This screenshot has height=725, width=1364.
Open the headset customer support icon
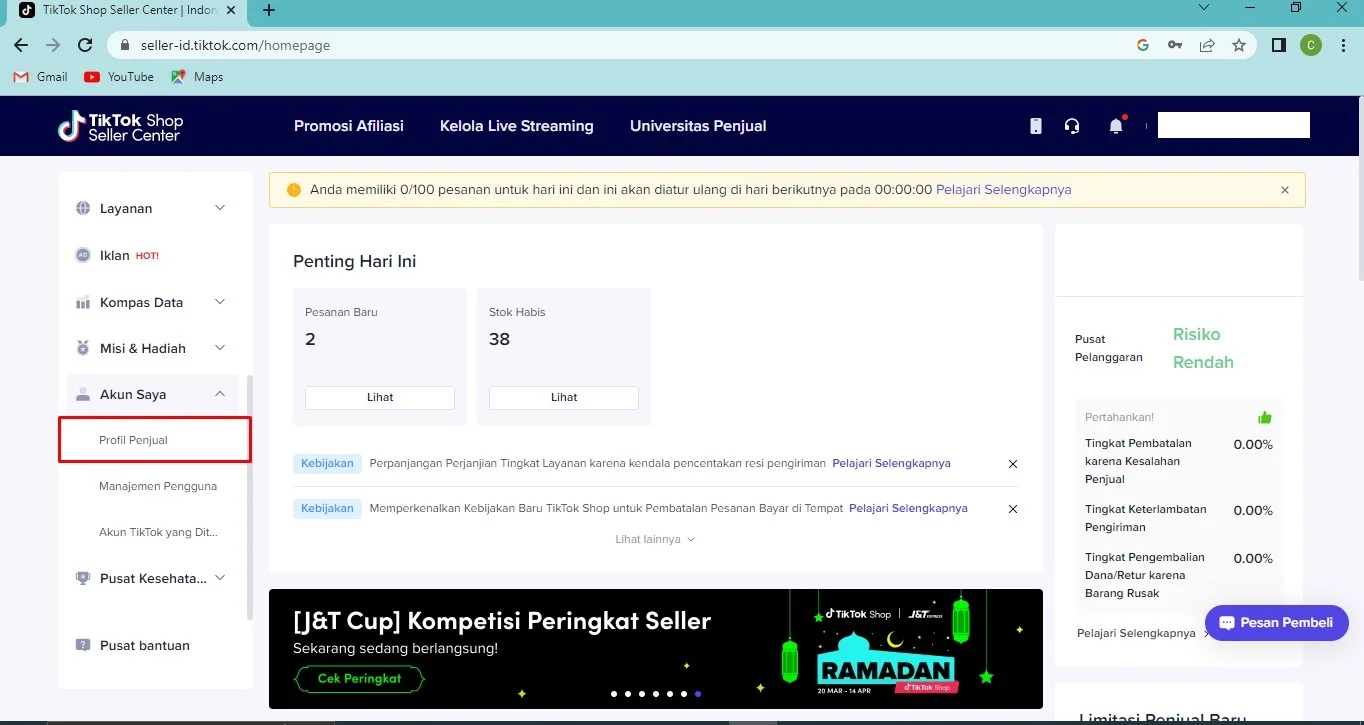pyautogui.click(x=1072, y=126)
